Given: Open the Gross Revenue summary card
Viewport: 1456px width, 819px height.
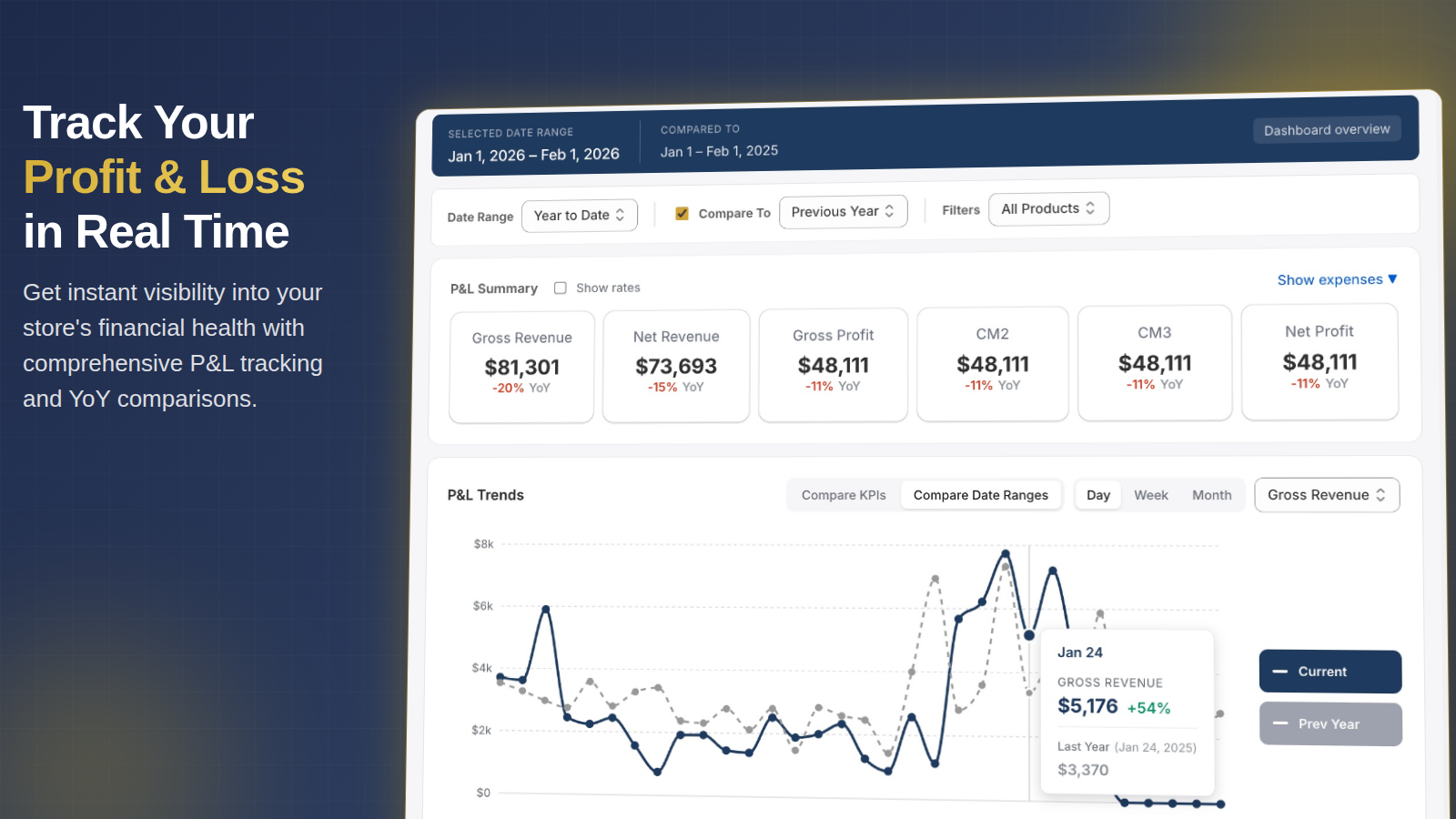Looking at the screenshot, I should [x=521, y=367].
